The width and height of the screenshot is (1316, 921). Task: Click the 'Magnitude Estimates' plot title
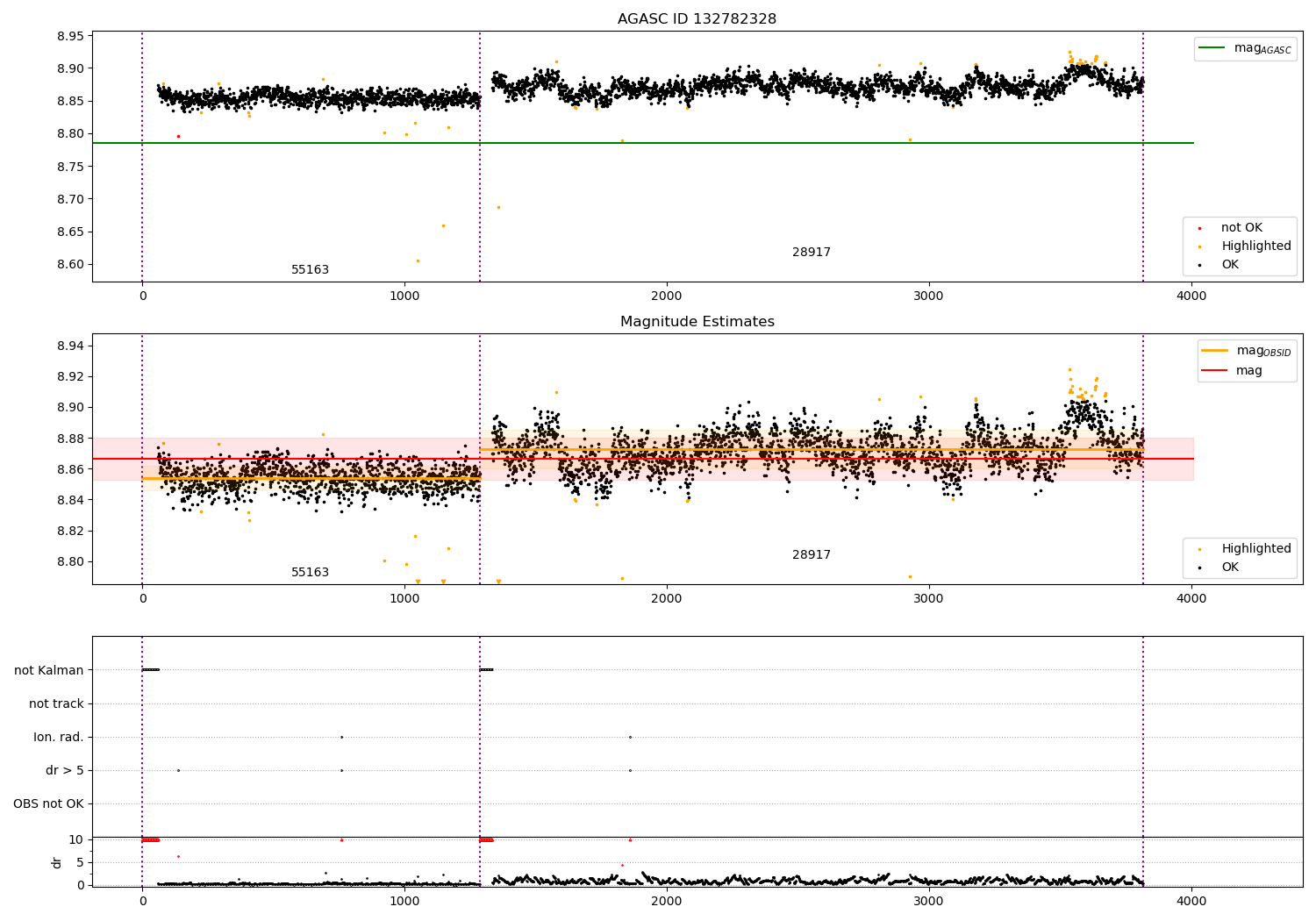(697, 322)
